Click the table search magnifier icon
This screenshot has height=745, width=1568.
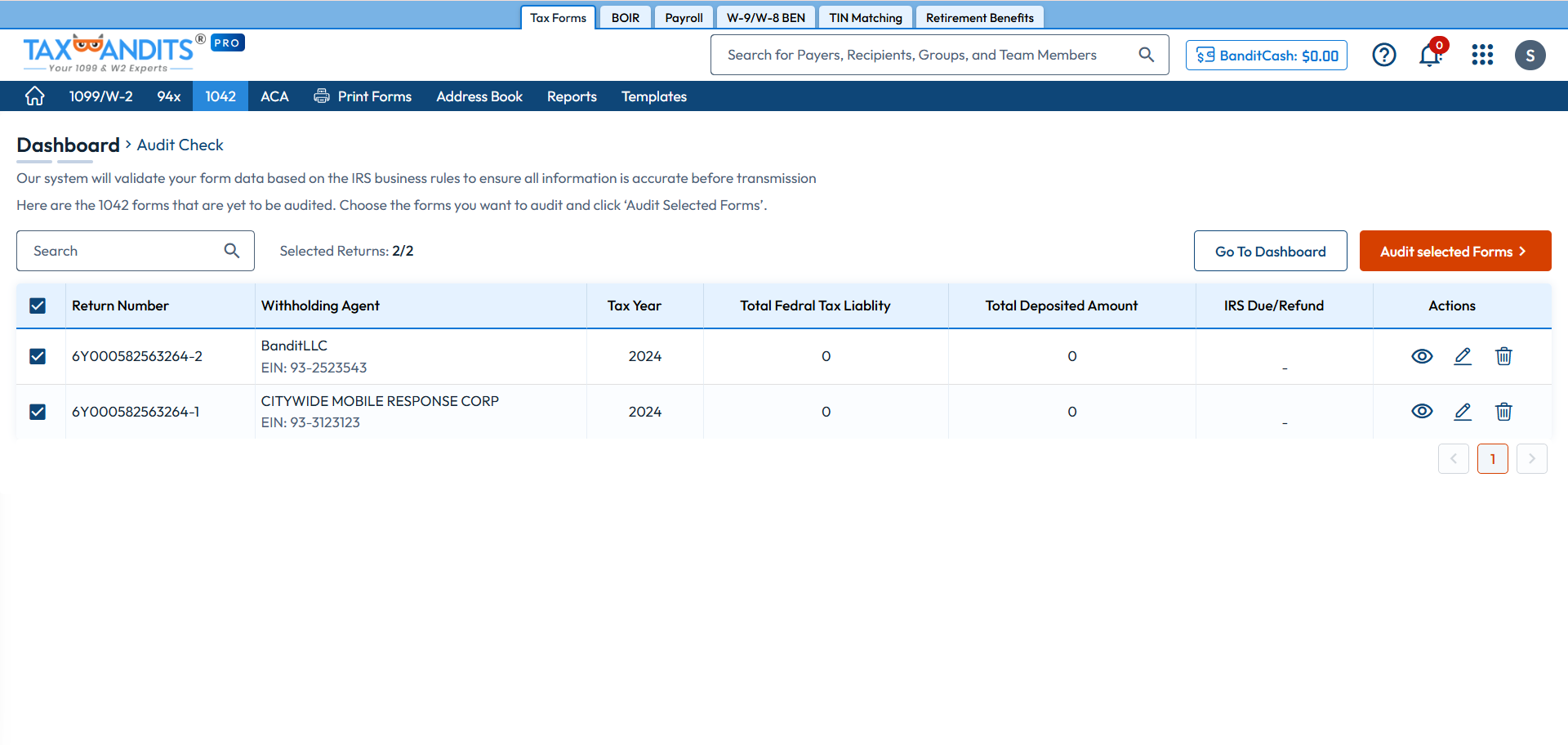tap(232, 251)
